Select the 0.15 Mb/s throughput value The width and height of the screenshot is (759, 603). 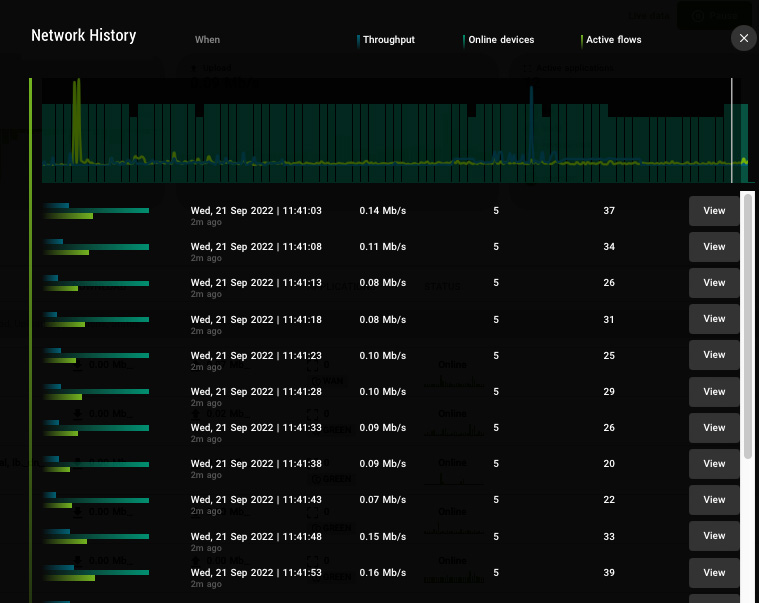[x=382, y=536]
